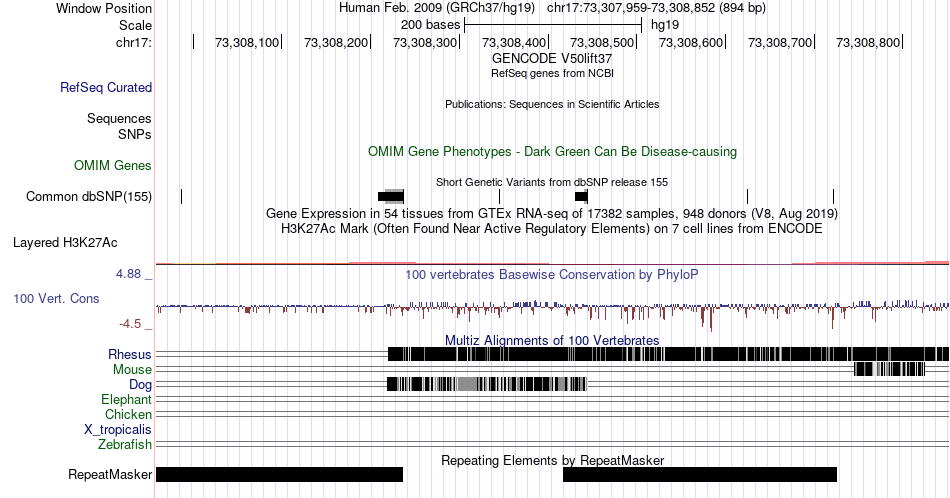Image resolution: width=950 pixels, height=498 pixels.
Task: Click the 73,308,500 ruler position
Action: pos(602,42)
